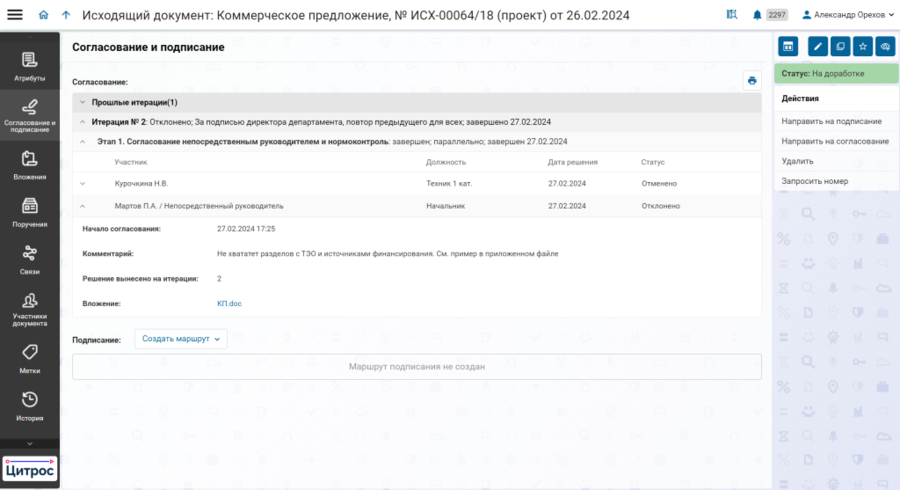Screen dimensions: 900x490
Task: Open Создать маршрут dropdown
Action: [181, 339]
